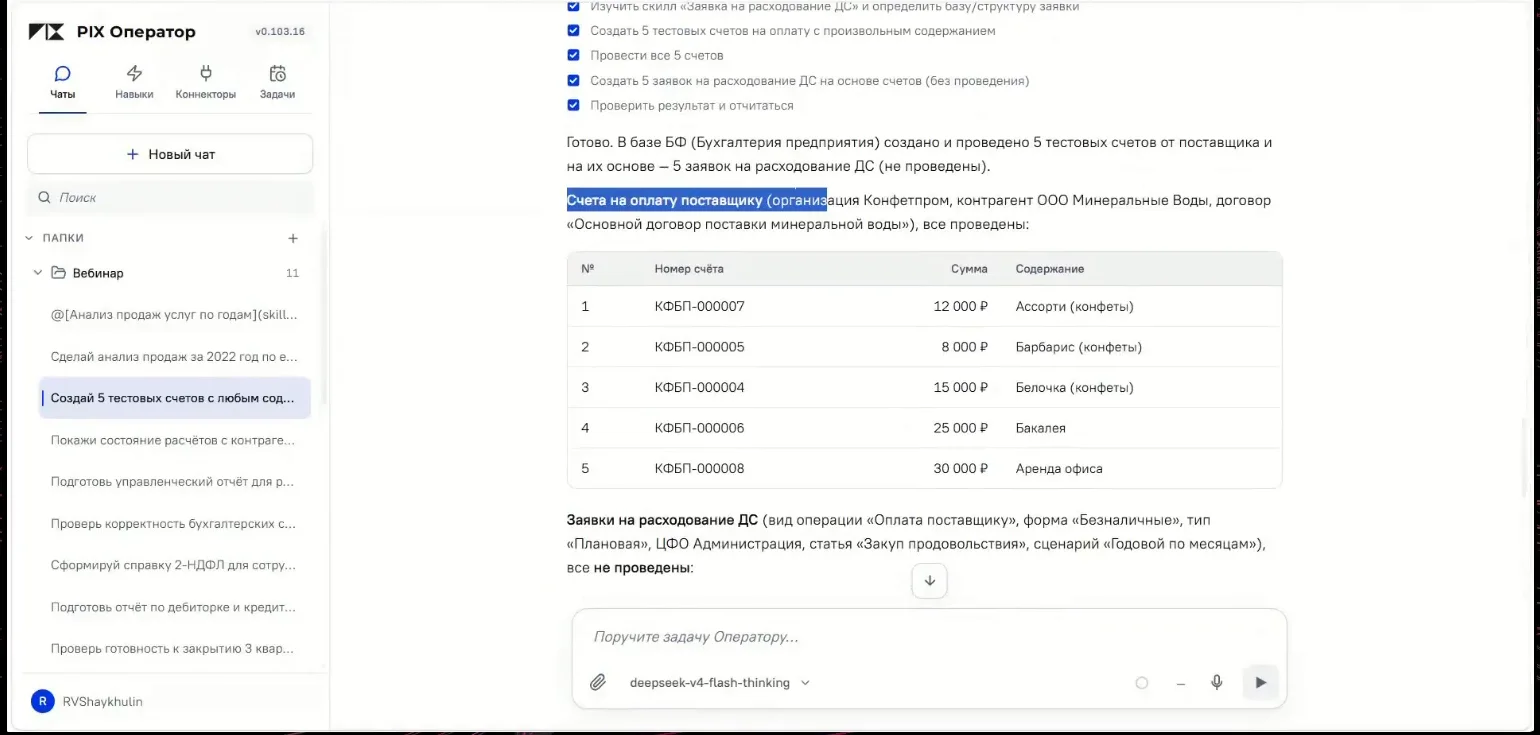The image size is (1540, 735).
Task: Click the circle status icon in input bar
Action: click(x=1141, y=683)
